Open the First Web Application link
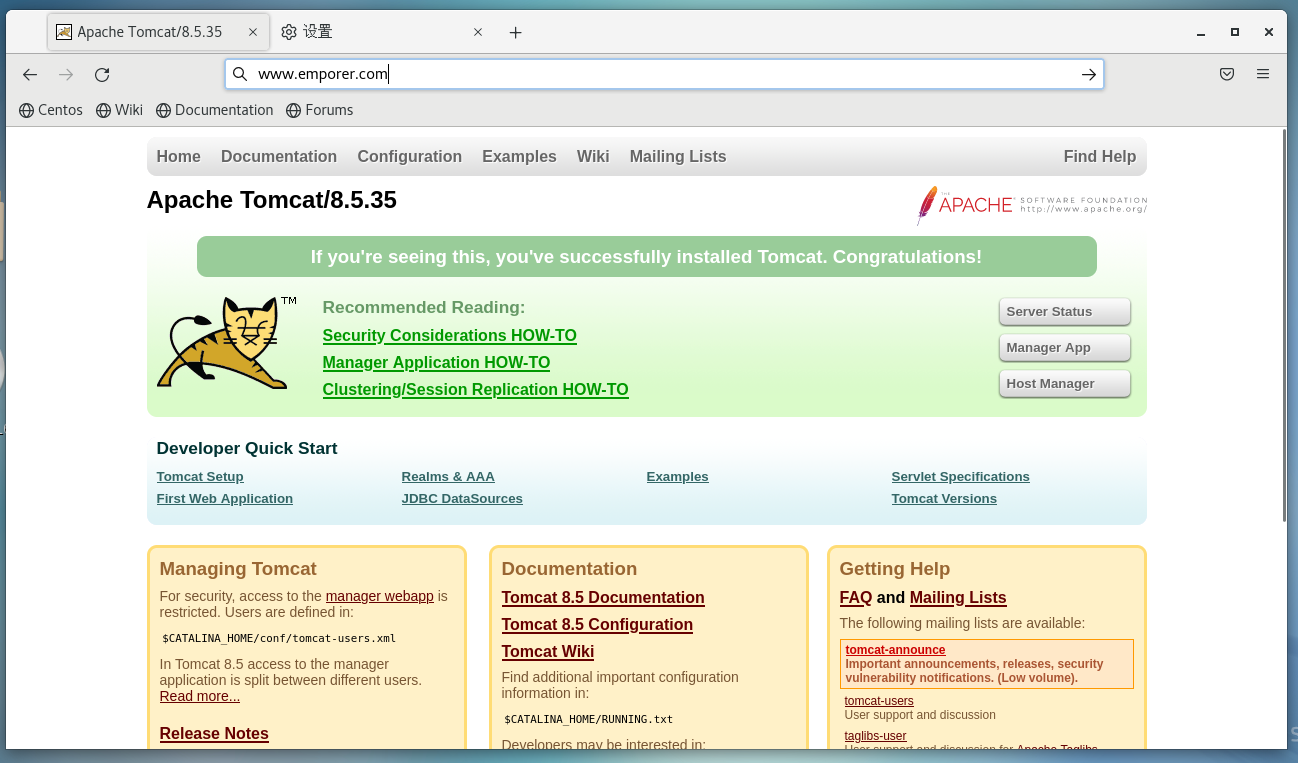This screenshot has height=763, width=1298. [x=225, y=499]
